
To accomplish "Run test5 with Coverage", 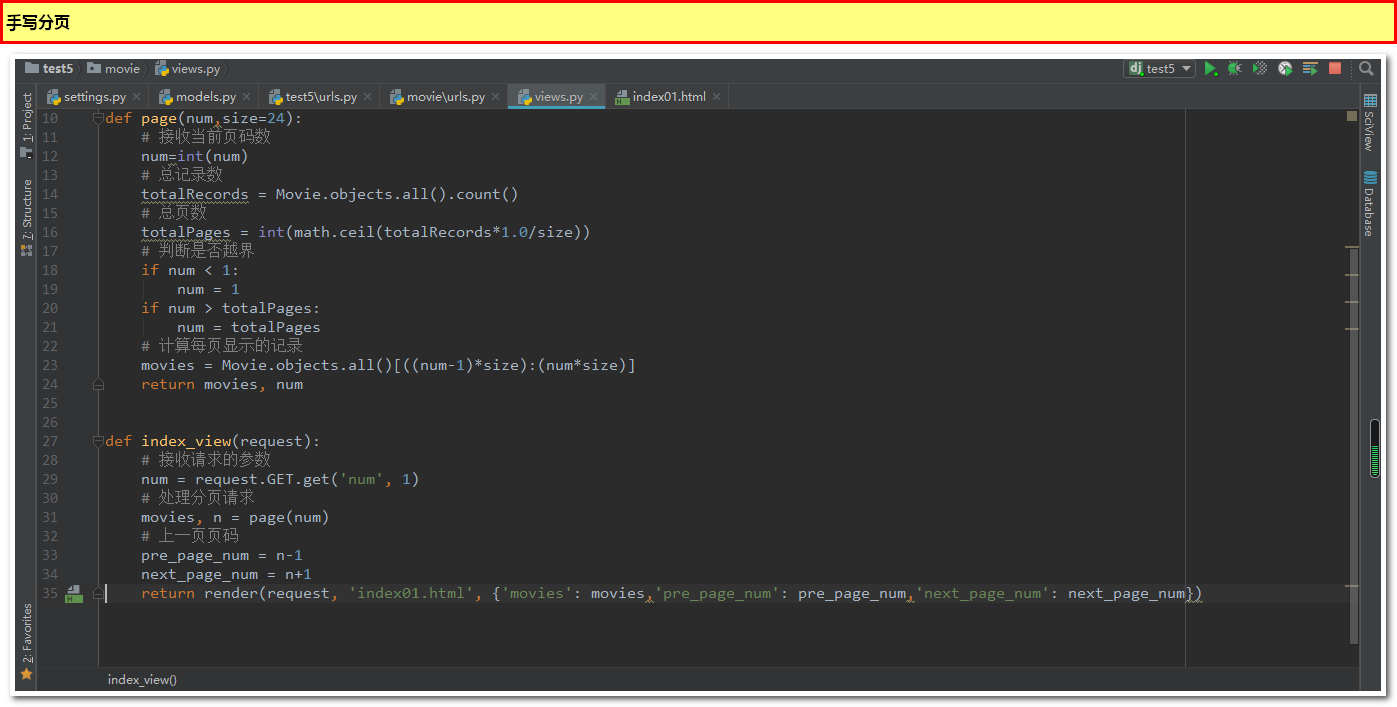I will [x=1260, y=69].
